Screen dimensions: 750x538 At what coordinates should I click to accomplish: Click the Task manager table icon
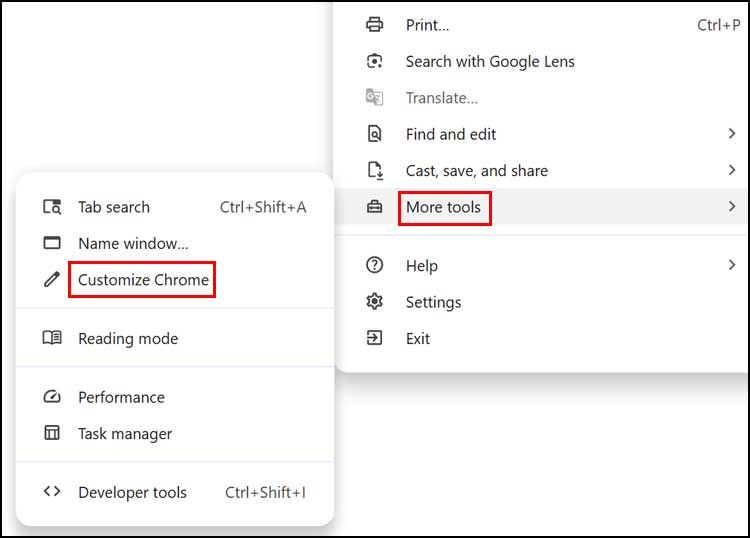52,433
